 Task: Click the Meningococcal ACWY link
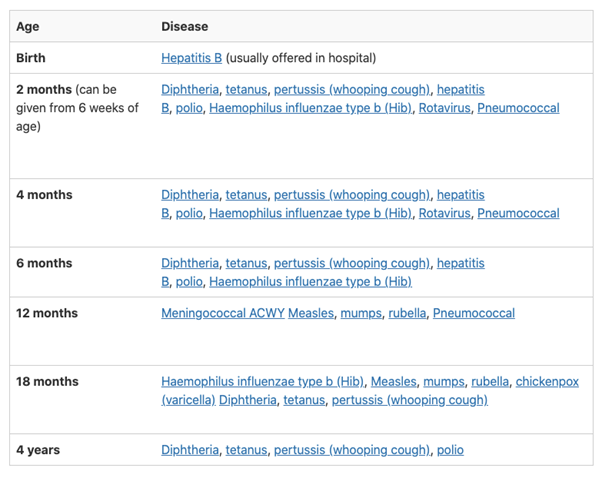[222, 313]
